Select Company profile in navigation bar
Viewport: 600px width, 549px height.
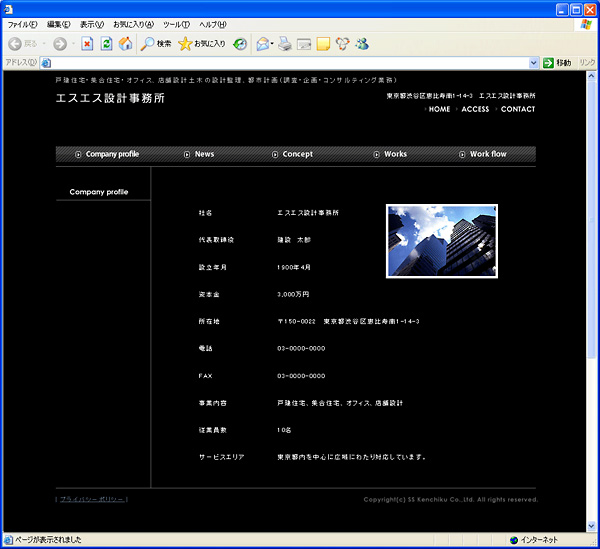[108, 154]
